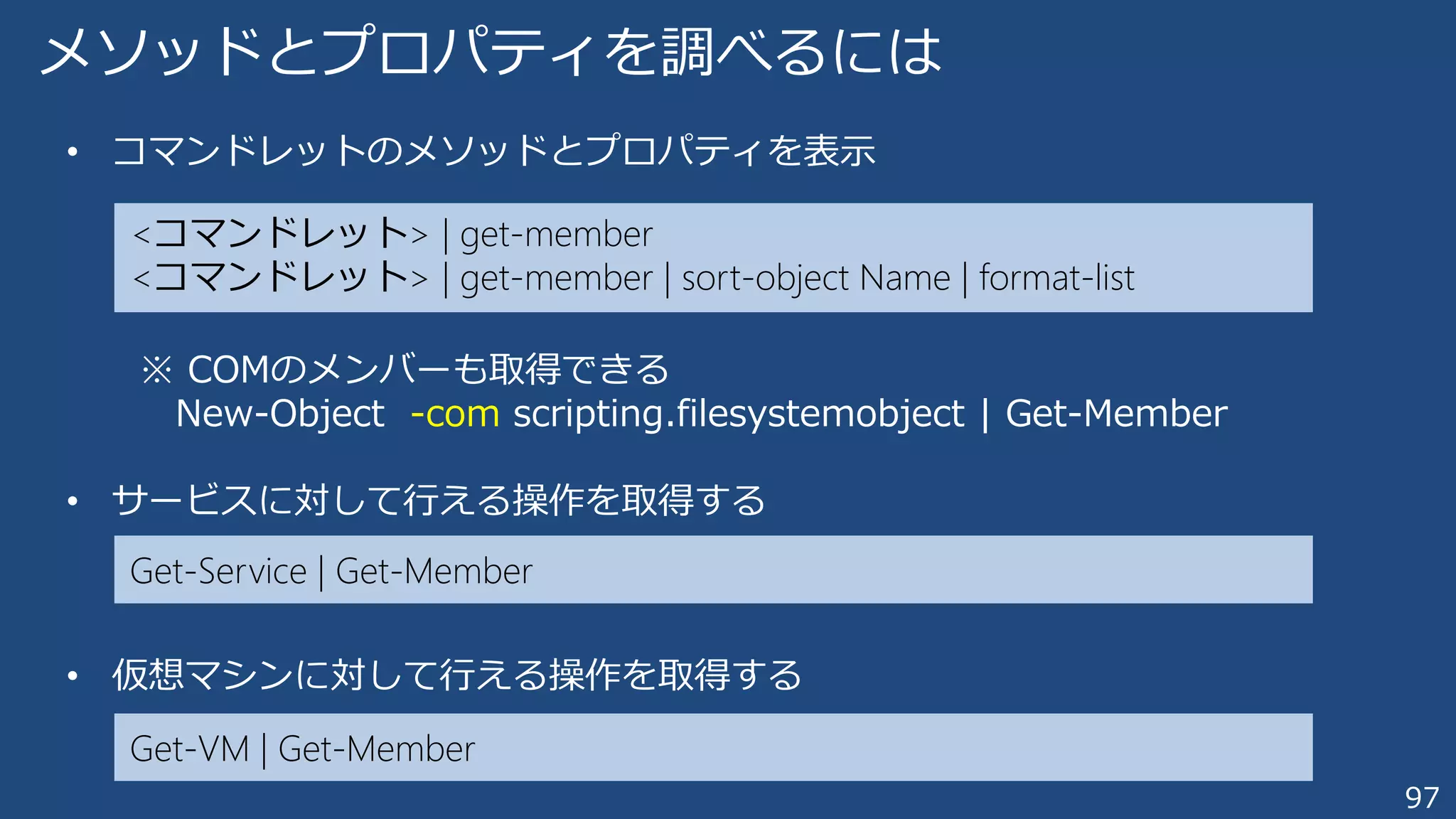Click the second <コマンドレット> placeholder
Screen dimensions: 1456x819
(281, 277)
